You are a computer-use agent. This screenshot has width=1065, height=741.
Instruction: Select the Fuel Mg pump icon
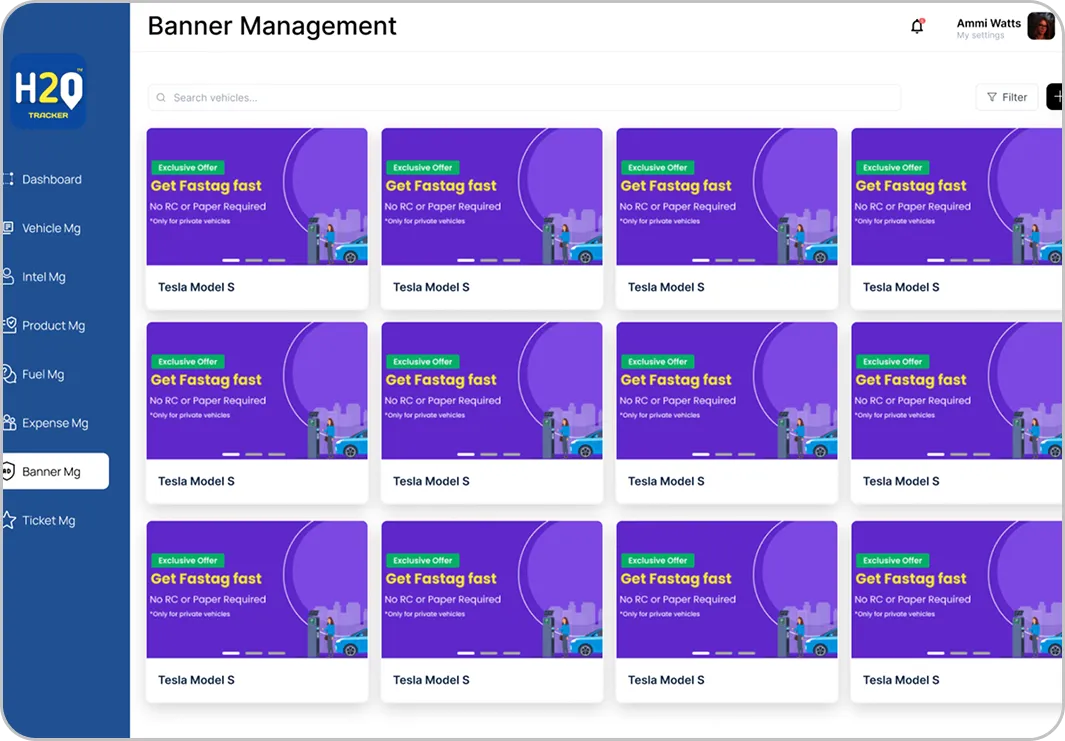(9, 374)
